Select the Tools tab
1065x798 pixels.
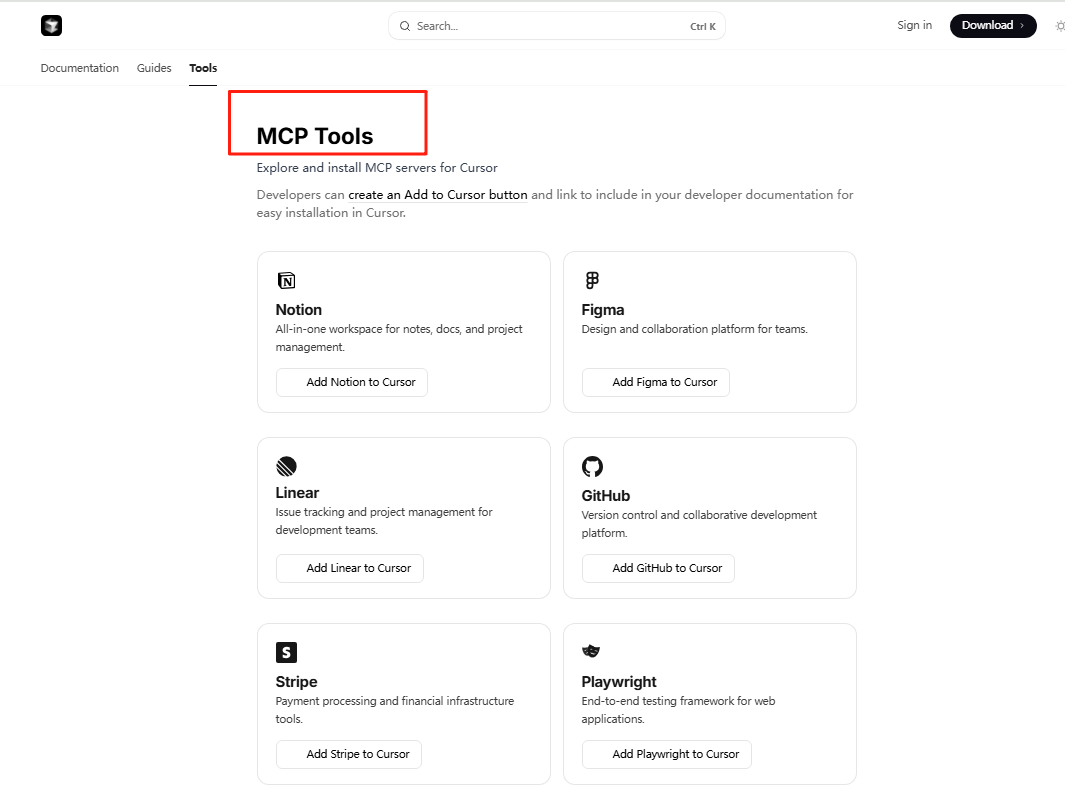point(203,68)
